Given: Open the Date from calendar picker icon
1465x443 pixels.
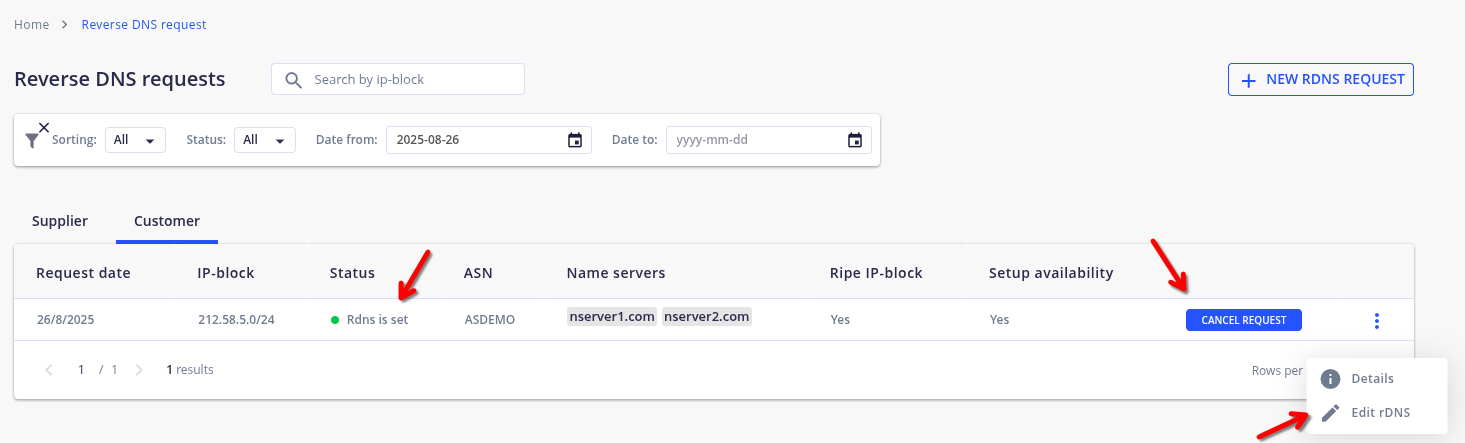Looking at the screenshot, I should pyautogui.click(x=575, y=140).
